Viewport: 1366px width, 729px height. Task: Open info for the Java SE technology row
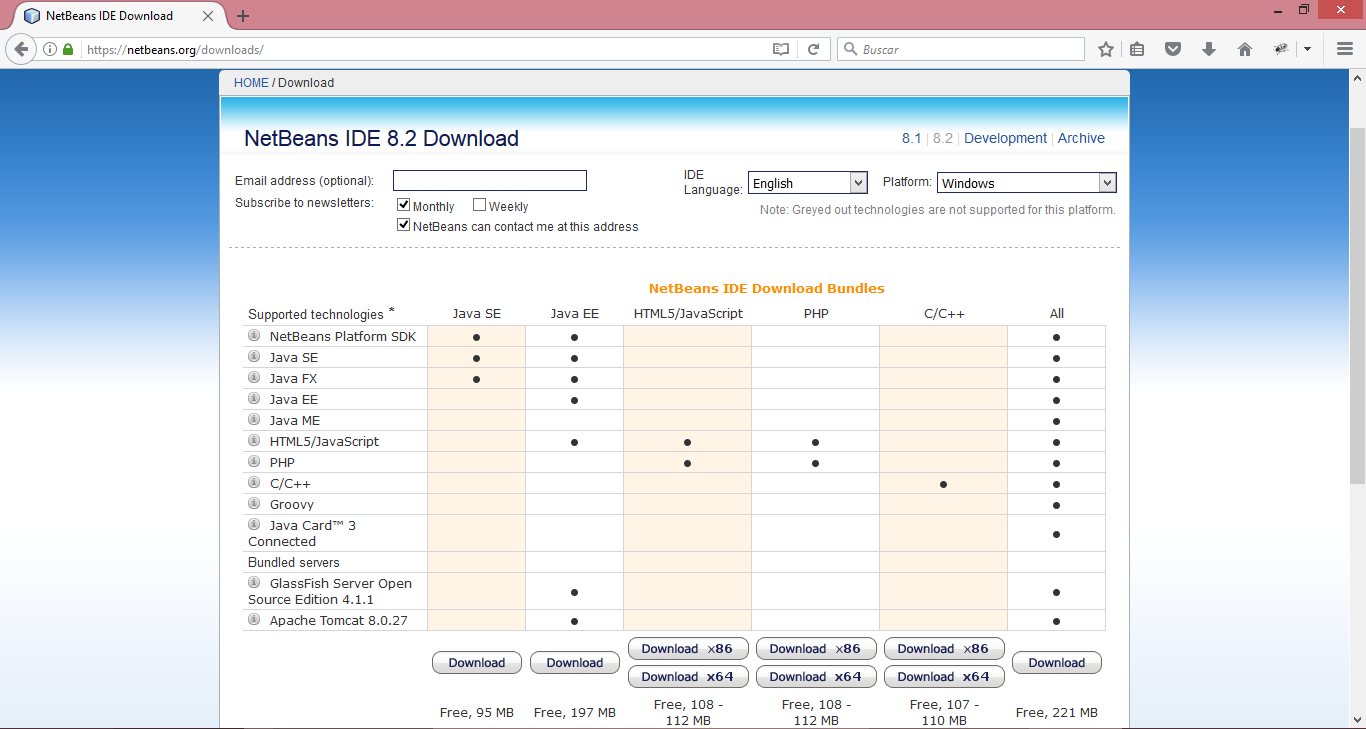click(253, 357)
